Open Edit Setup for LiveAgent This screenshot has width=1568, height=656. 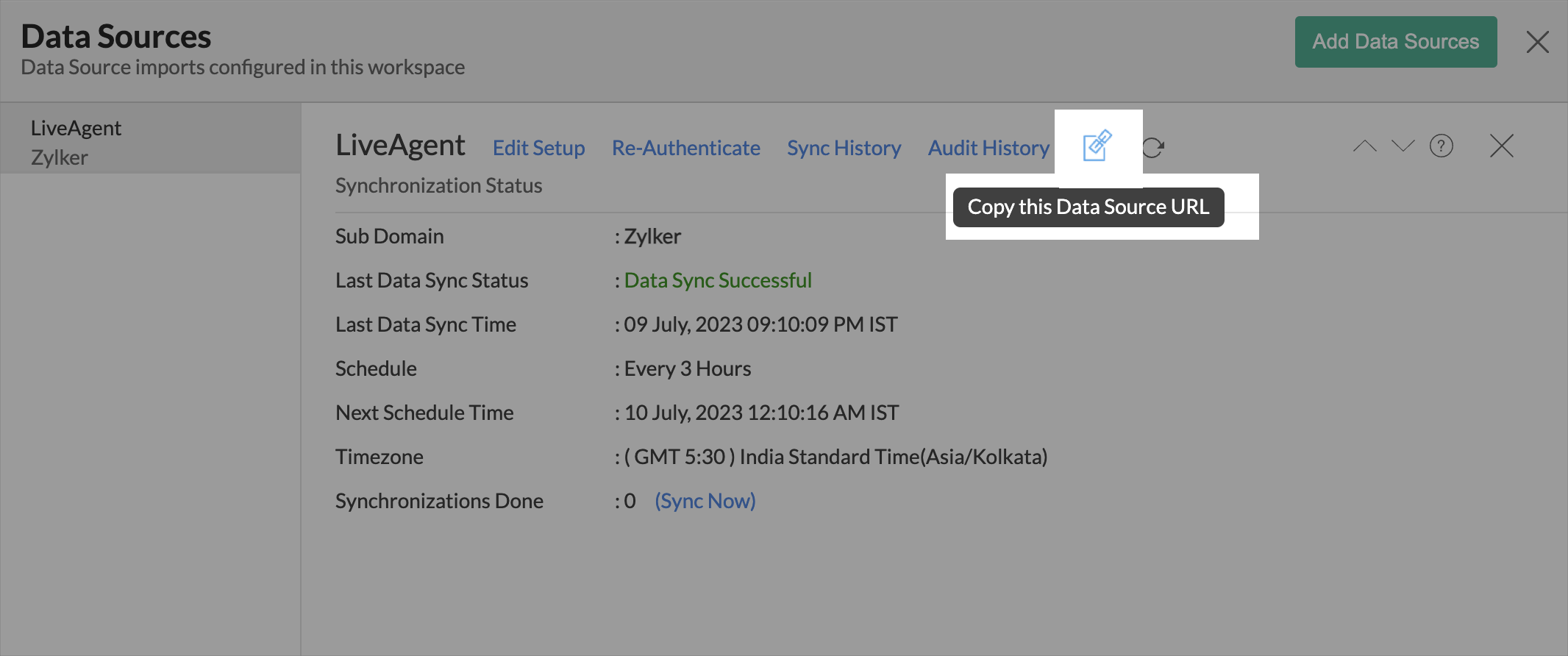coord(538,148)
